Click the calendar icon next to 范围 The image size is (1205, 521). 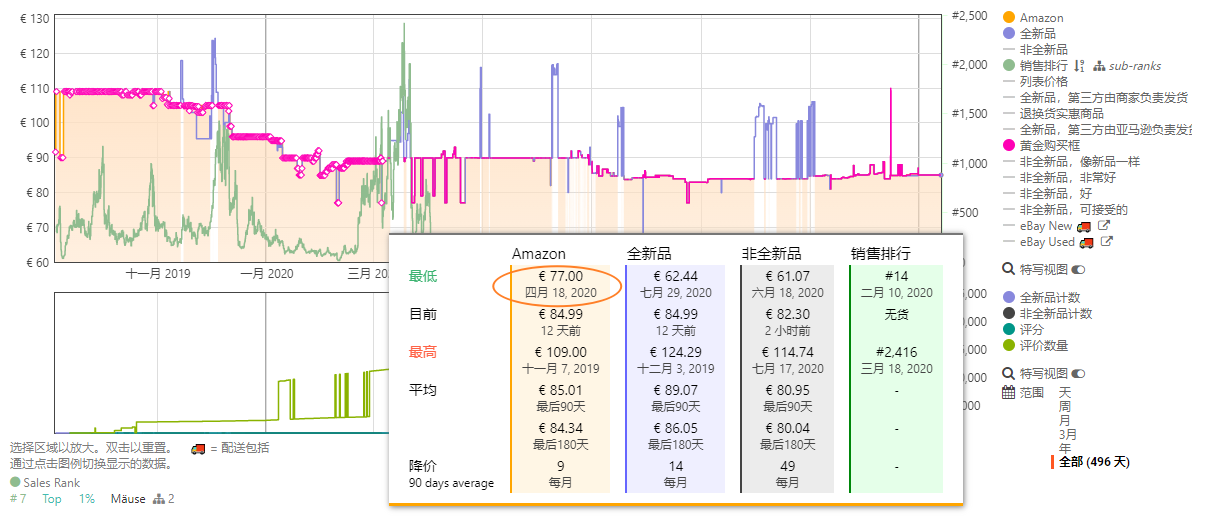point(1008,392)
